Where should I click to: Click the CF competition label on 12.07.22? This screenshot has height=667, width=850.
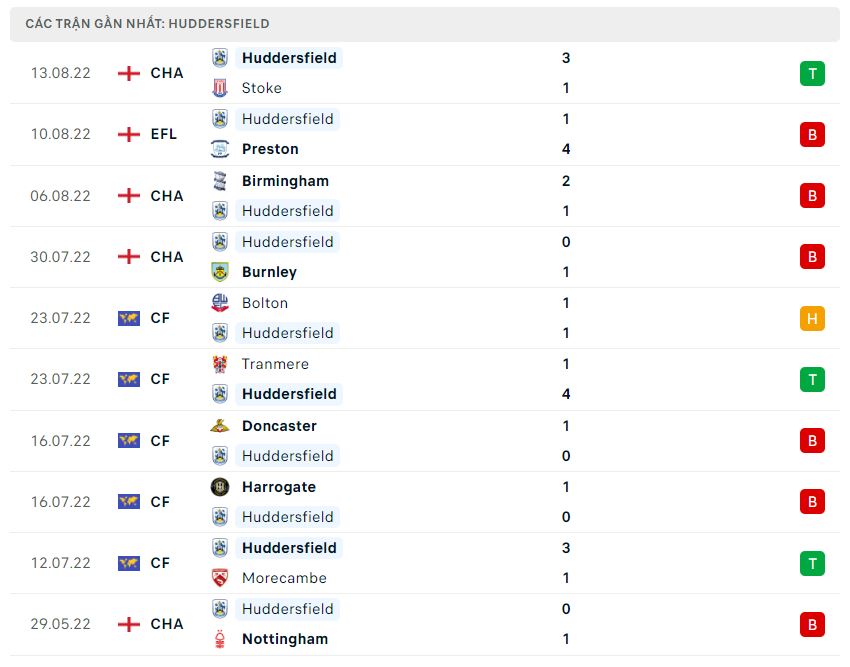[x=160, y=563]
